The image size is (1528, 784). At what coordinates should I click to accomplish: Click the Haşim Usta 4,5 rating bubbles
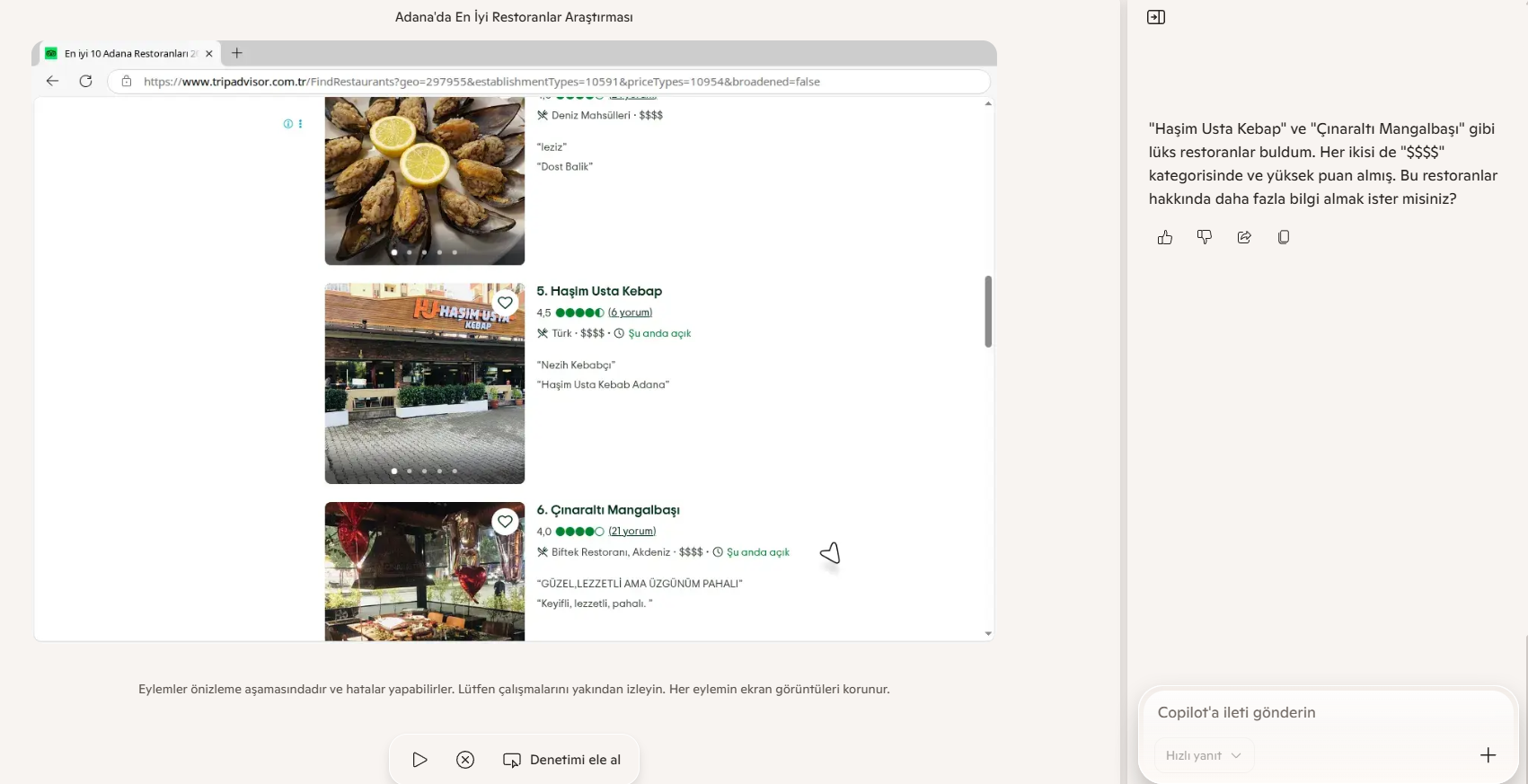[x=579, y=313]
